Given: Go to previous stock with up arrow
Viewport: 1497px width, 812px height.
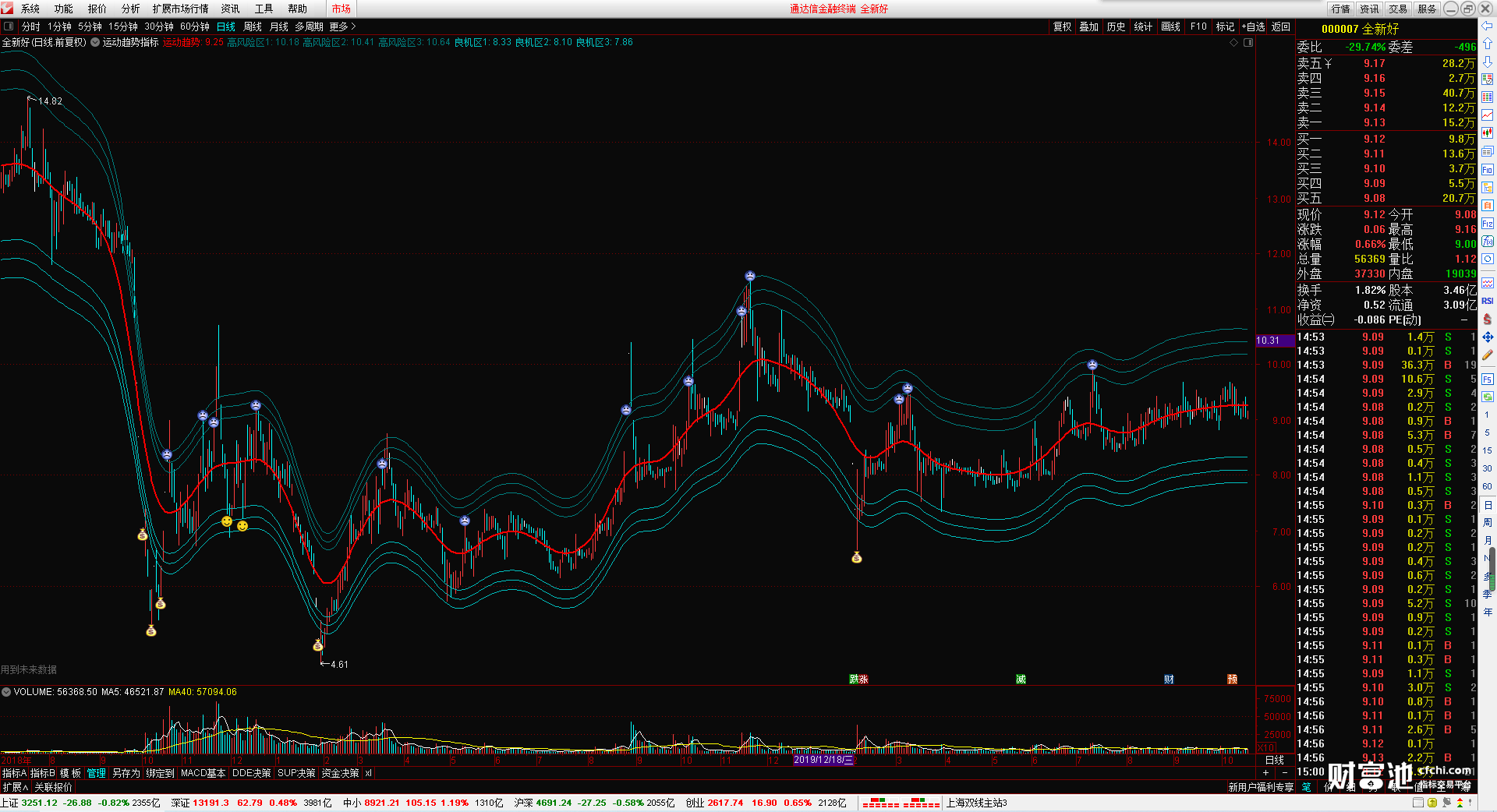Looking at the screenshot, I should click(x=1488, y=44).
